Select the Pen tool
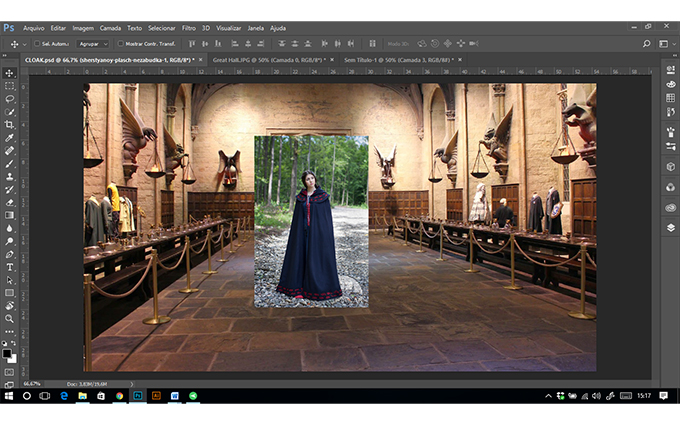Viewport: 680px width, 425px height. tap(9, 254)
